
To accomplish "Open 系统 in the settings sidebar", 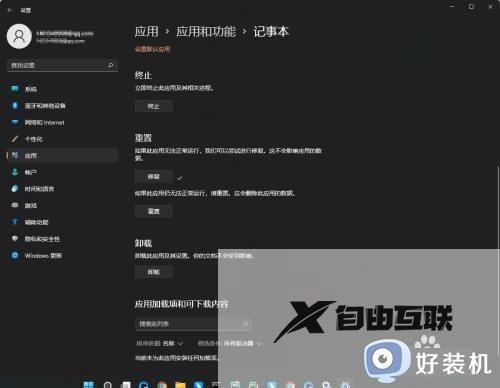I will coord(62,89).
